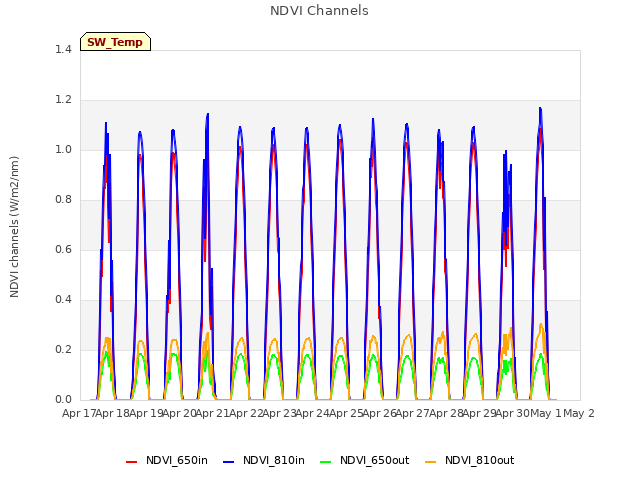Click the Apr 17 x-axis label
The width and height of the screenshot is (640, 480).
coord(79,413)
